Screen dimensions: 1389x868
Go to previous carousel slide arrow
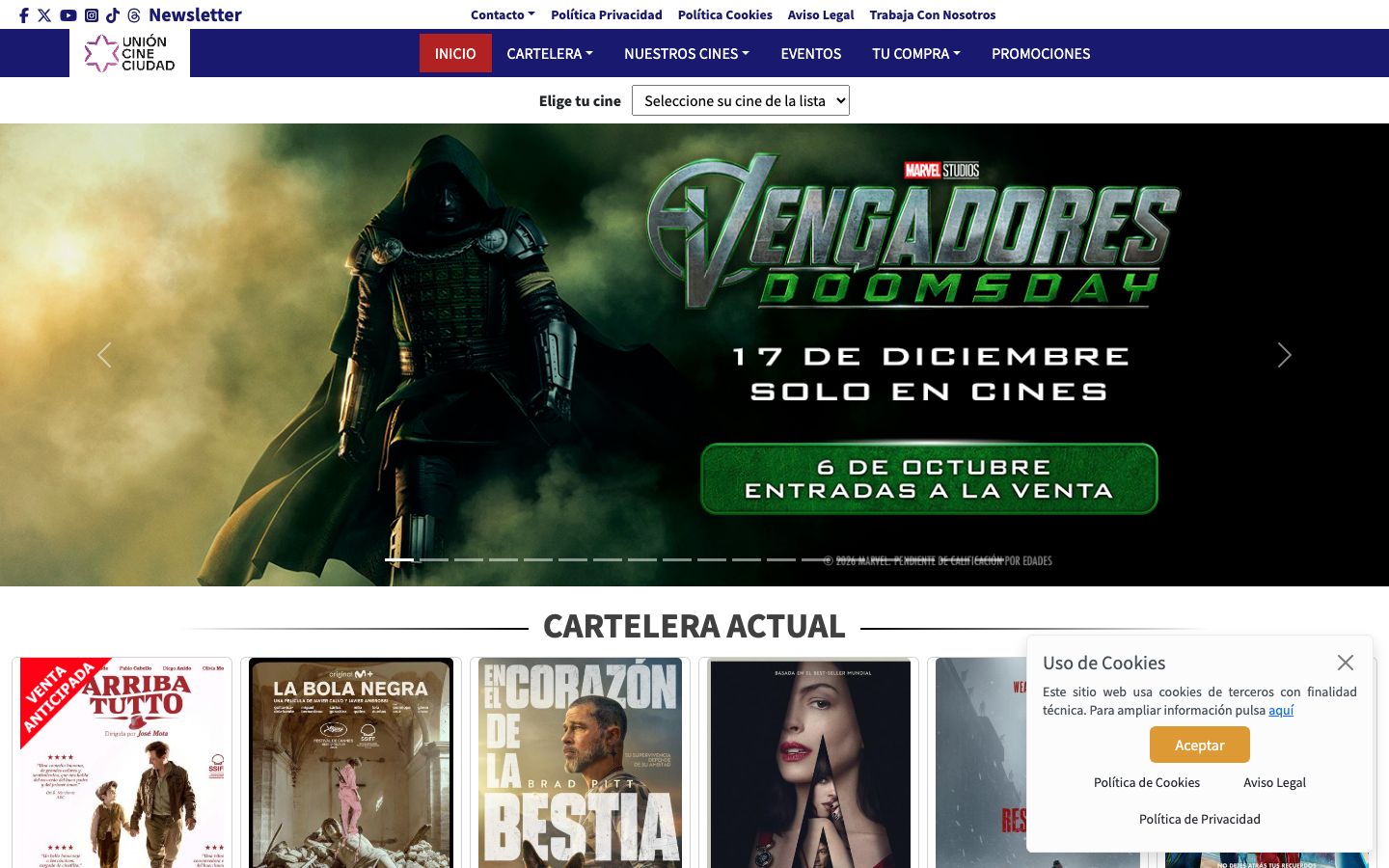click(x=104, y=355)
